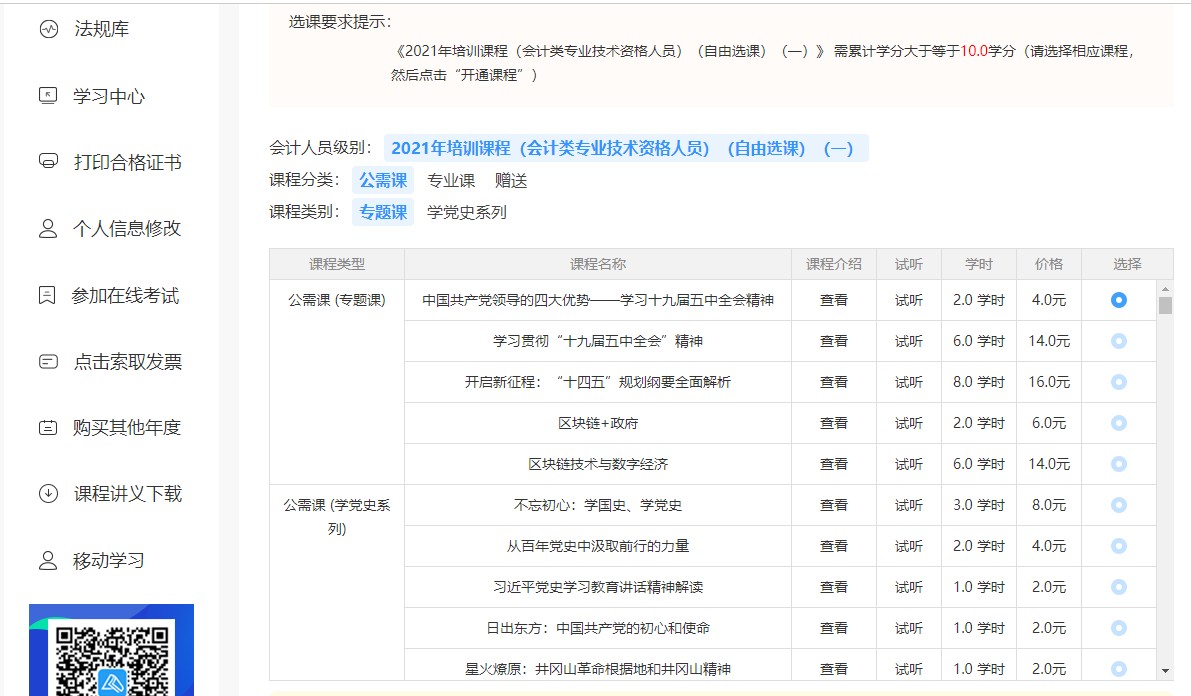This screenshot has width=1191, height=696.
Task: Click the 购买其他年度 calendar icon
Action: (x=48, y=428)
